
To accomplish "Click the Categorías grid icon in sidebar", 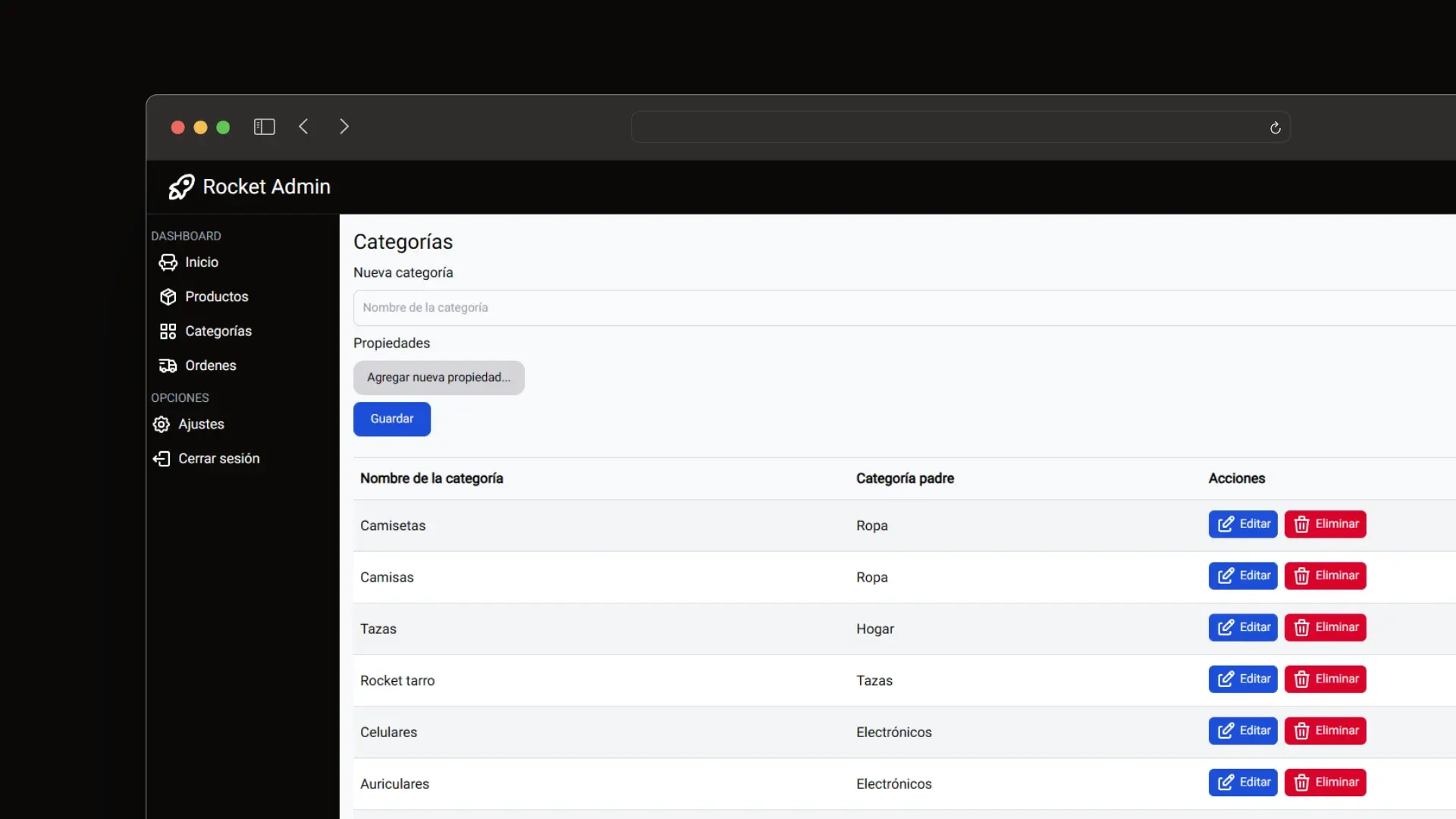I will pos(168,331).
